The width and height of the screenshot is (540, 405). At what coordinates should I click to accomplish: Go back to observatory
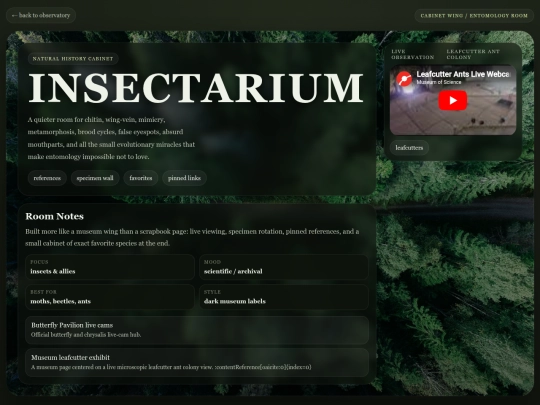(x=41, y=15)
